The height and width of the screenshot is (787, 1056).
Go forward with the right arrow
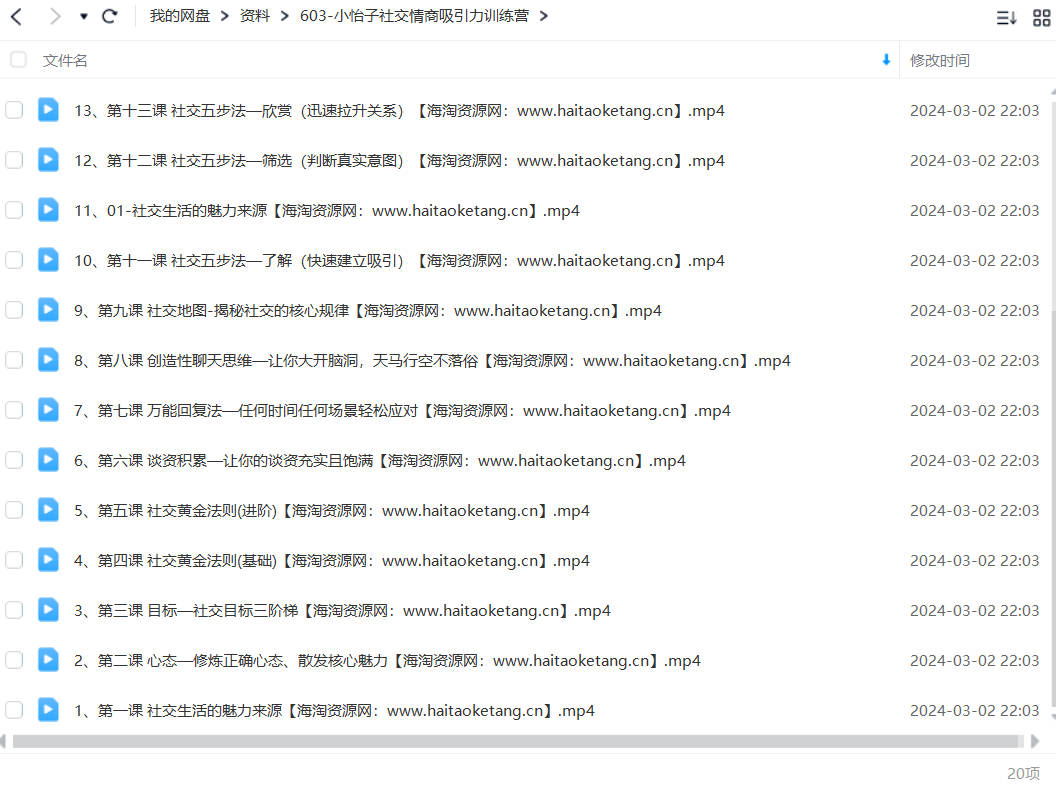[55, 16]
